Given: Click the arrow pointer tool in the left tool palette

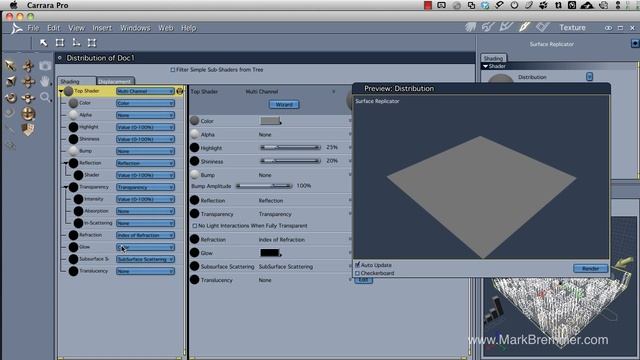Looking at the screenshot, I should pyautogui.click(x=10, y=65).
